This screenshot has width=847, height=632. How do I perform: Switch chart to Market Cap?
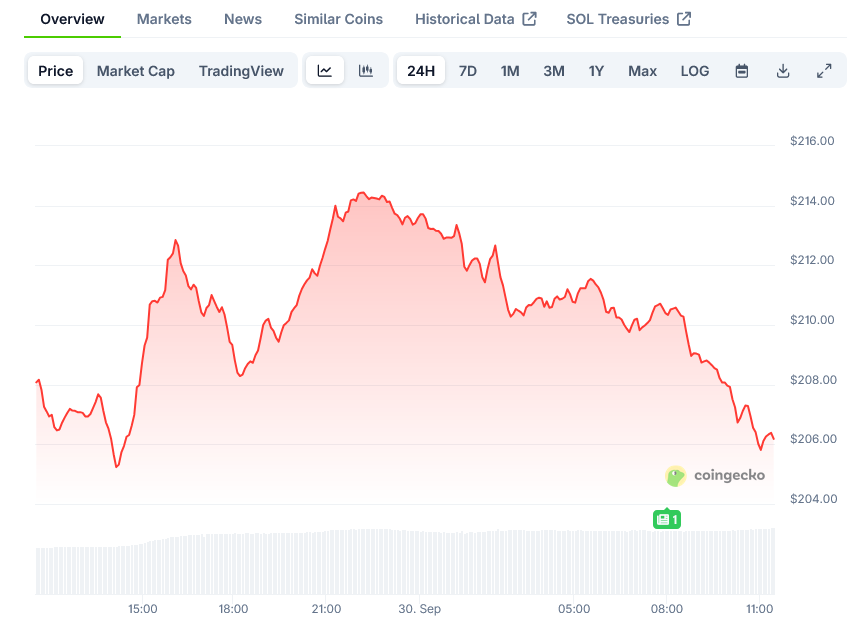click(x=136, y=71)
